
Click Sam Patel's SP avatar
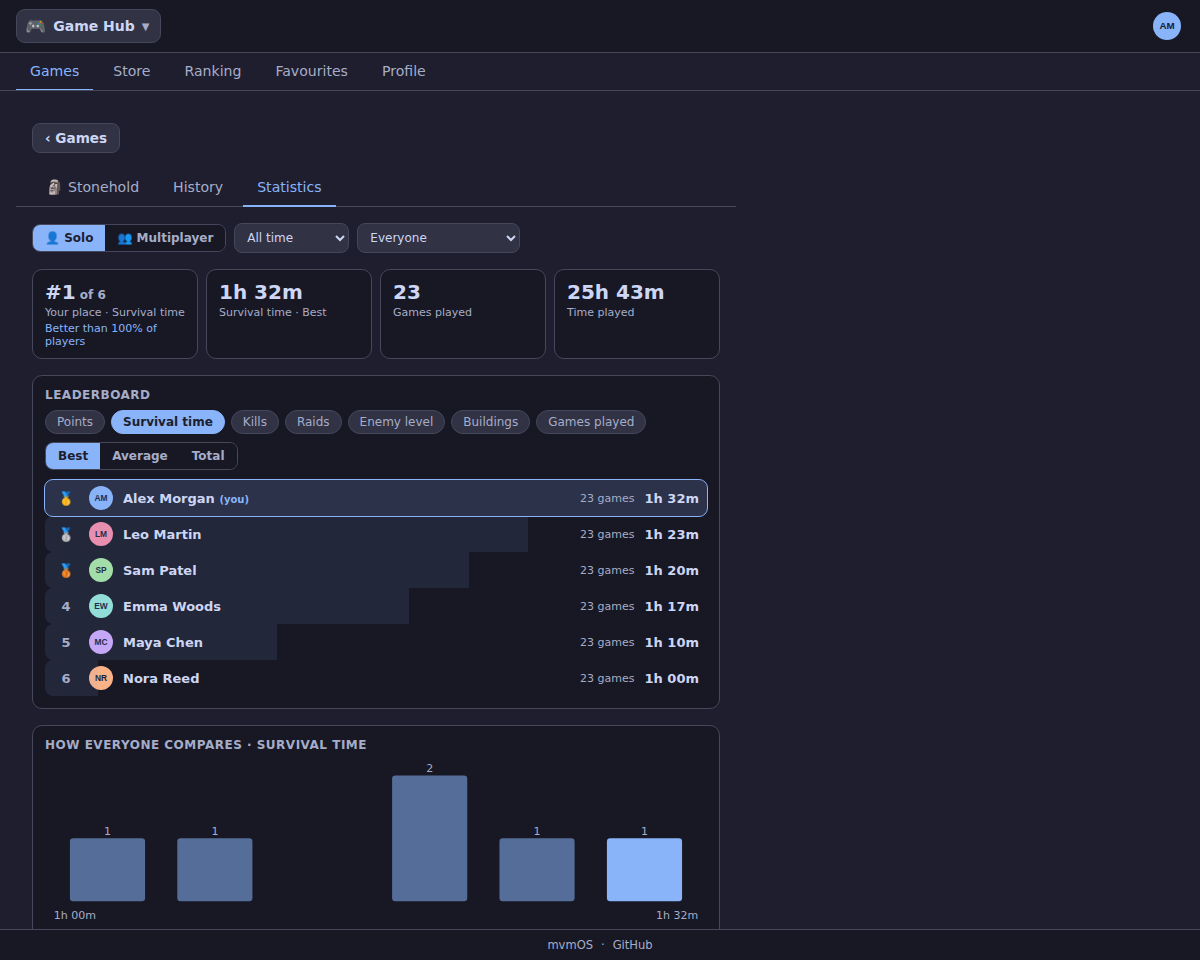(101, 570)
